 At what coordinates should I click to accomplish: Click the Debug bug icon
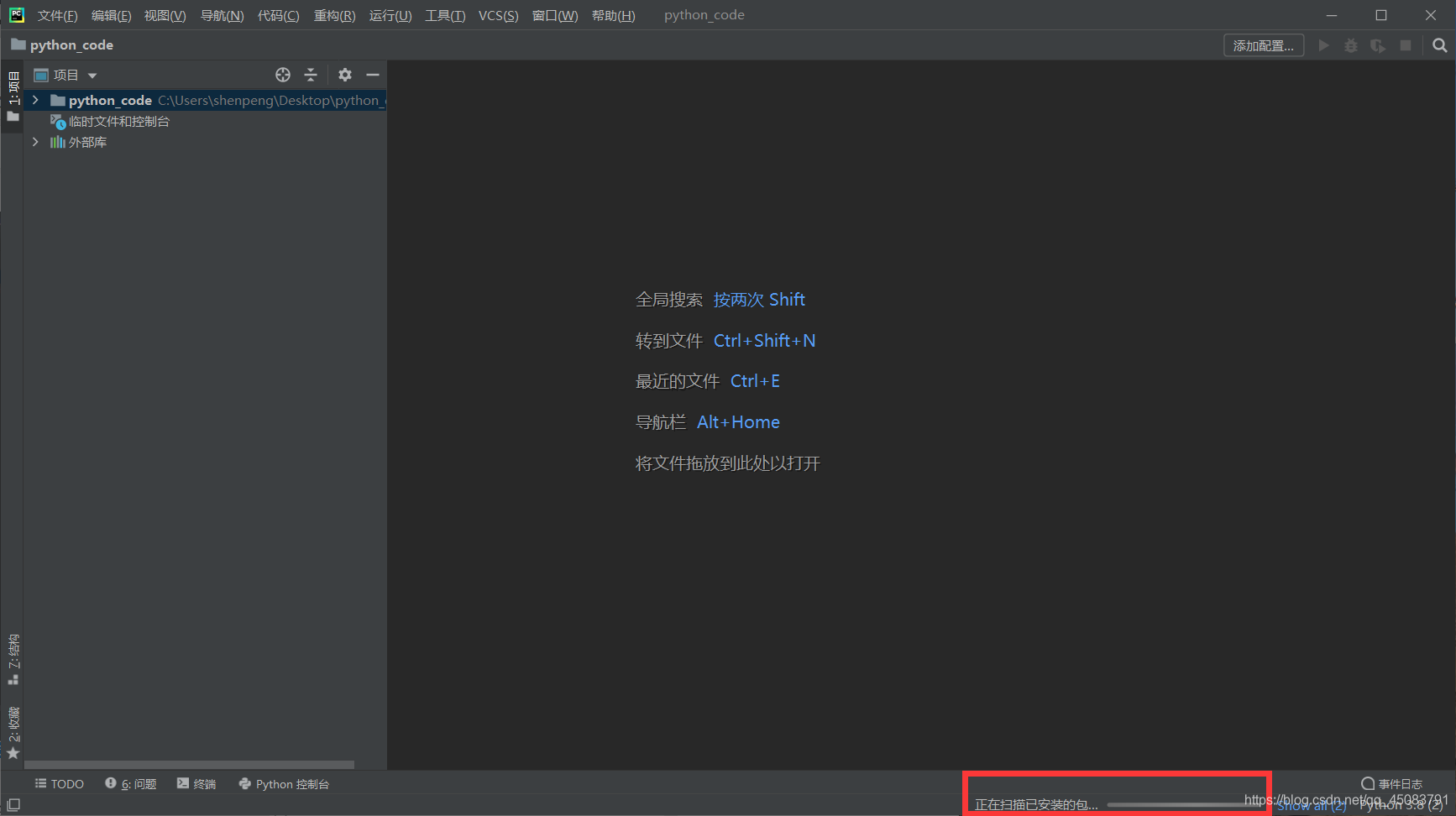[x=1350, y=45]
